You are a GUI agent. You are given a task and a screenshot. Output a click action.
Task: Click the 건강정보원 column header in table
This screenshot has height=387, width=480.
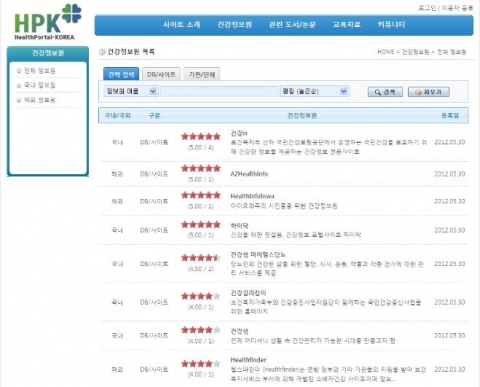click(x=302, y=116)
